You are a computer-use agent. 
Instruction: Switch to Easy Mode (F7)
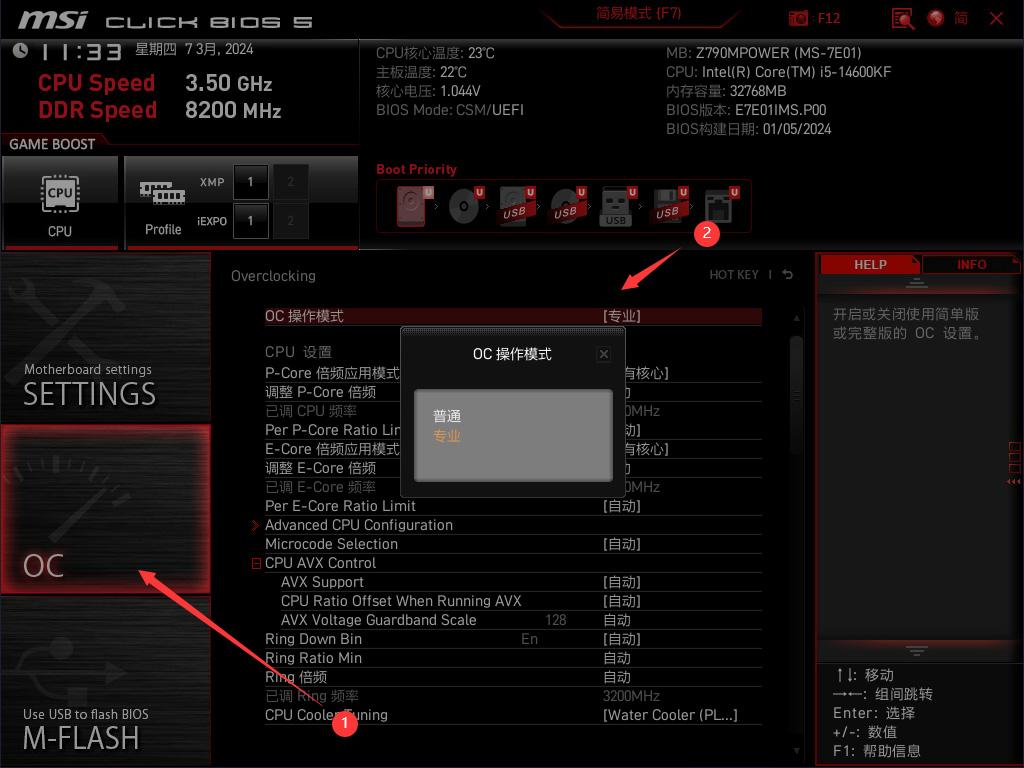[638, 13]
